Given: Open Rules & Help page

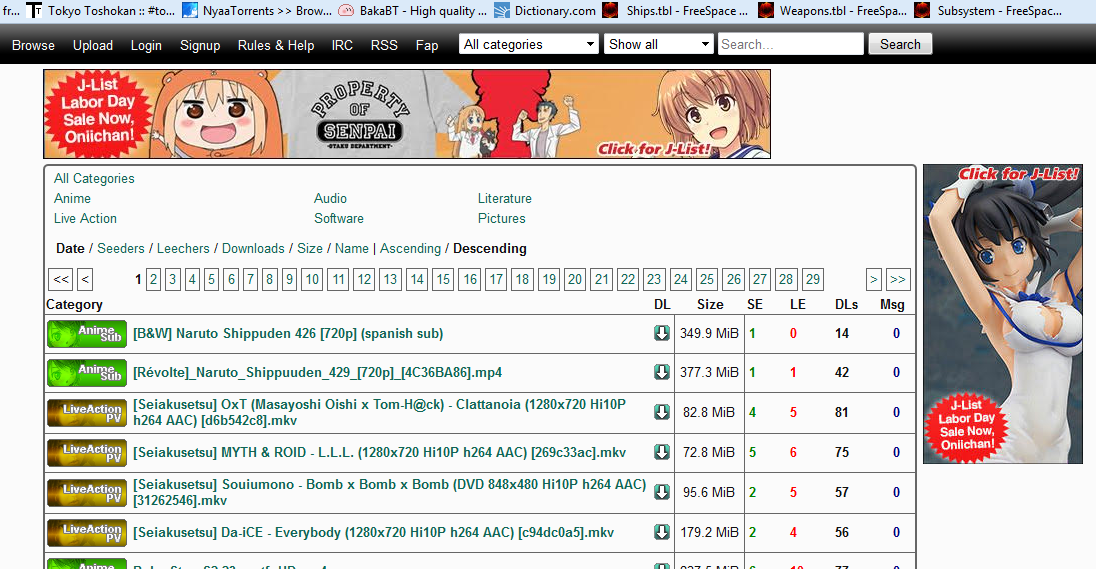Looking at the screenshot, I should click(x=276, y=45).
